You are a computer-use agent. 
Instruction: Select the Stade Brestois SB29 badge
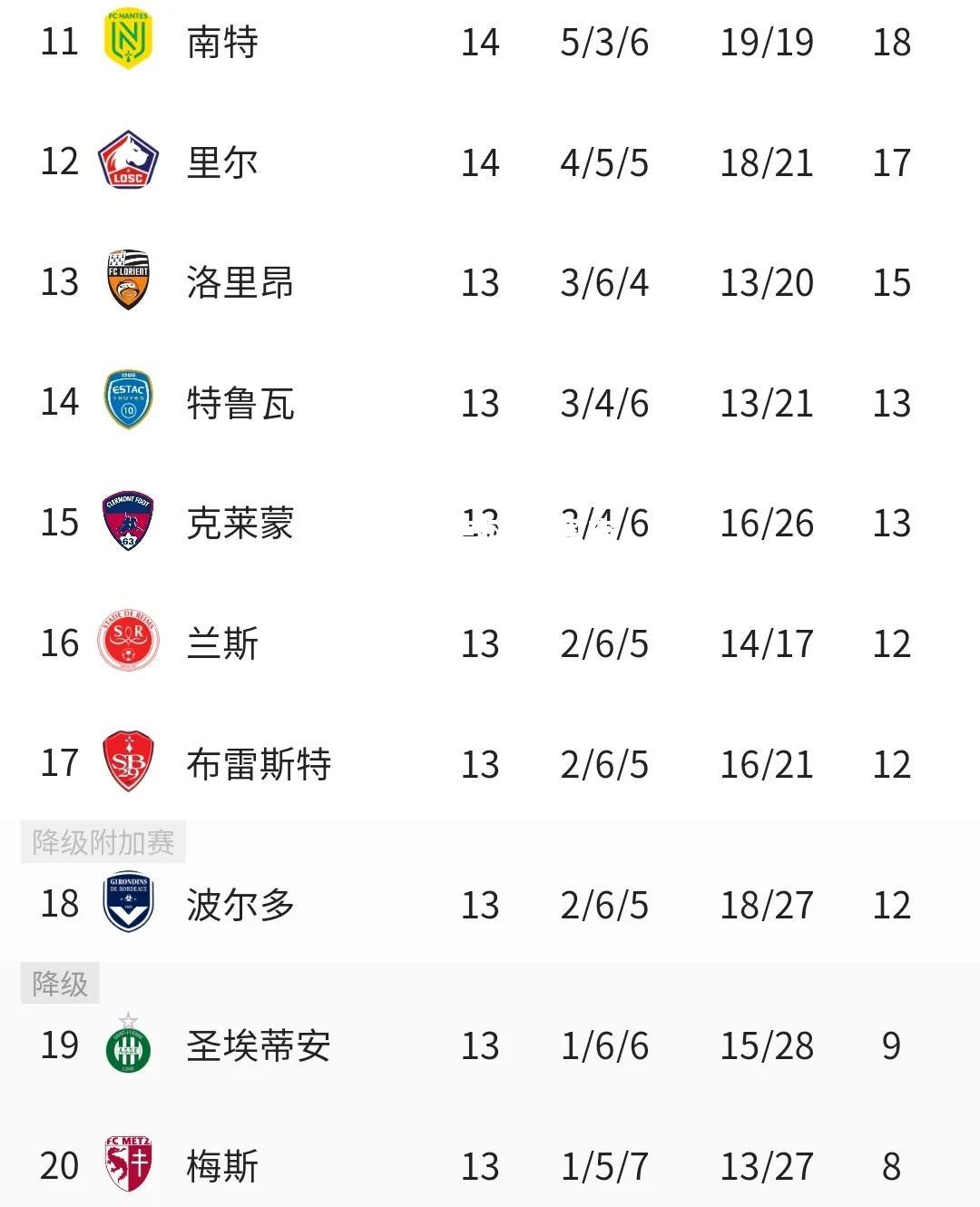pos(128,762)
